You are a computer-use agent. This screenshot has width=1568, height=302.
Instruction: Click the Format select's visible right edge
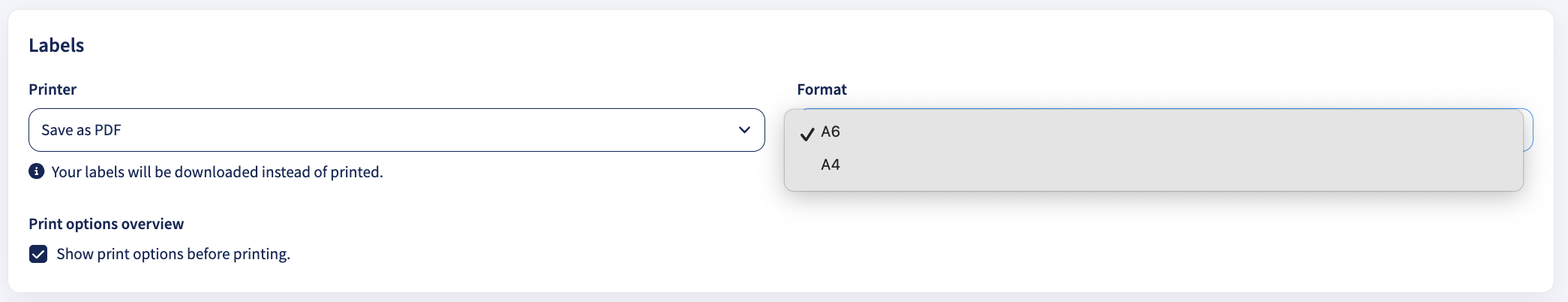(1528, 130)
